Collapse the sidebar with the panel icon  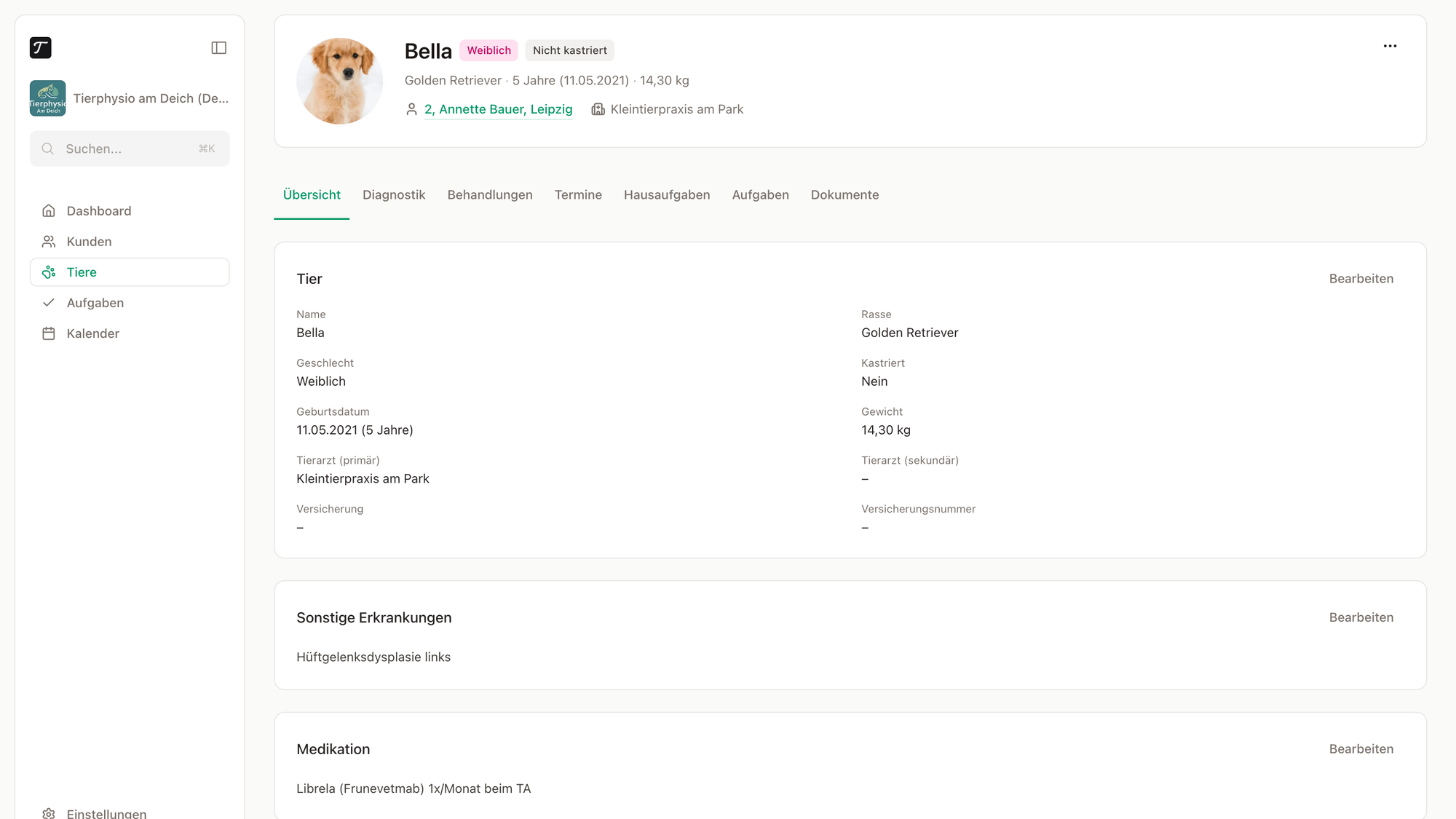click(218, 48)
